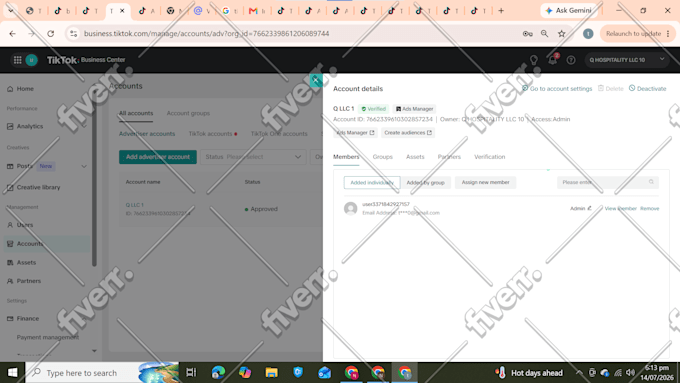Screen dimensions: 680x383
Task: Click the volume icon in system tray
Action: (x=631, y=372)
